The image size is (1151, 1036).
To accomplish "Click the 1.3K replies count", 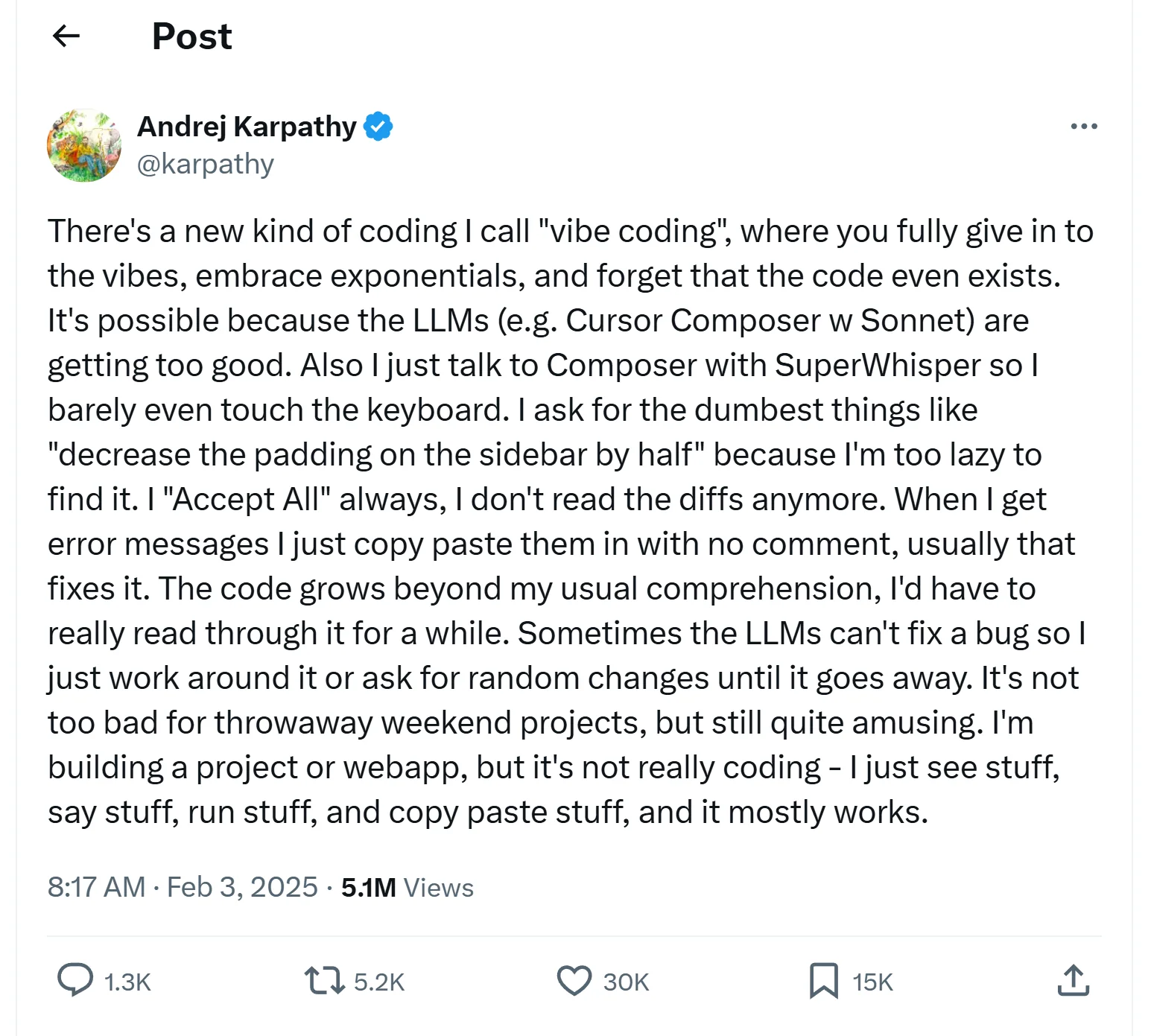I will pos(127,982).
